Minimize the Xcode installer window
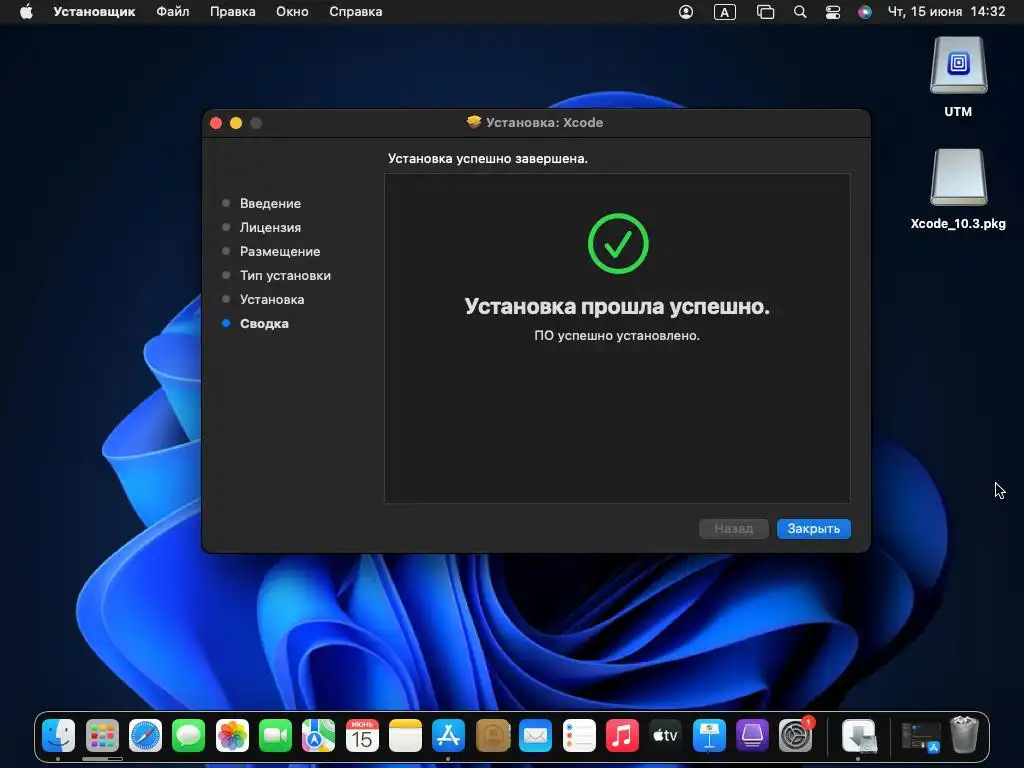The image size is (1024, 768). coord(236,123)
